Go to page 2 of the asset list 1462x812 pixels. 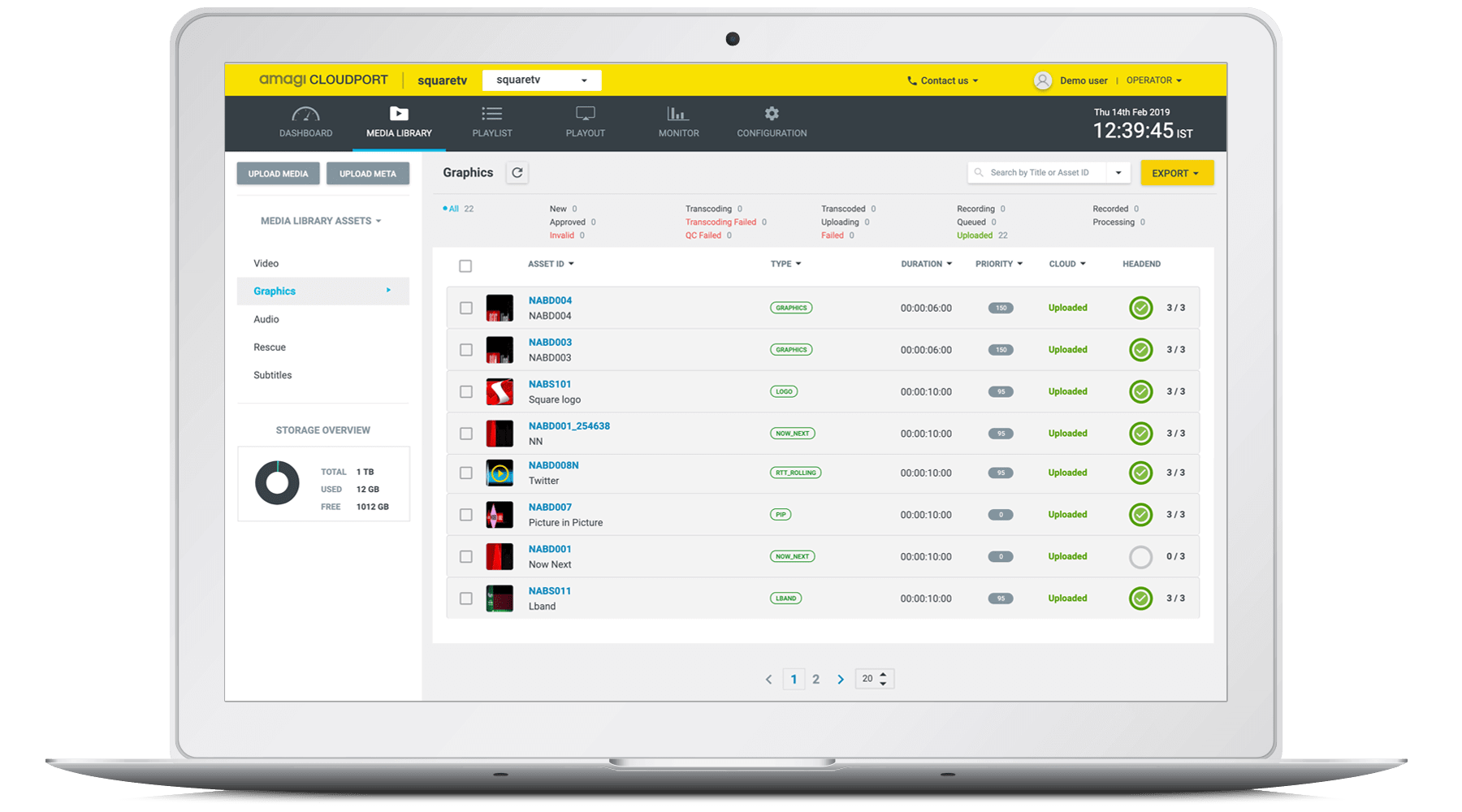(815, 678)
